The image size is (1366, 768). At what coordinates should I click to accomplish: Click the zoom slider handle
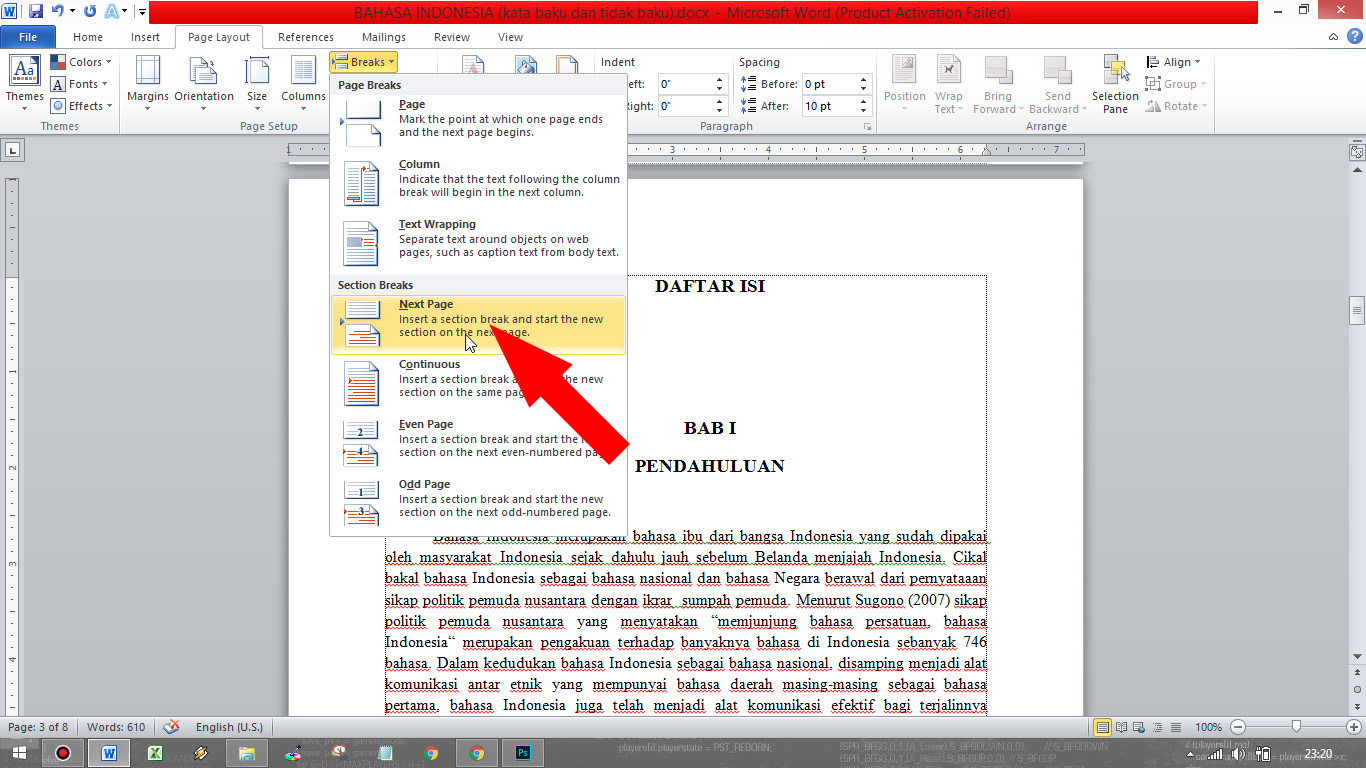(1296, 727)
